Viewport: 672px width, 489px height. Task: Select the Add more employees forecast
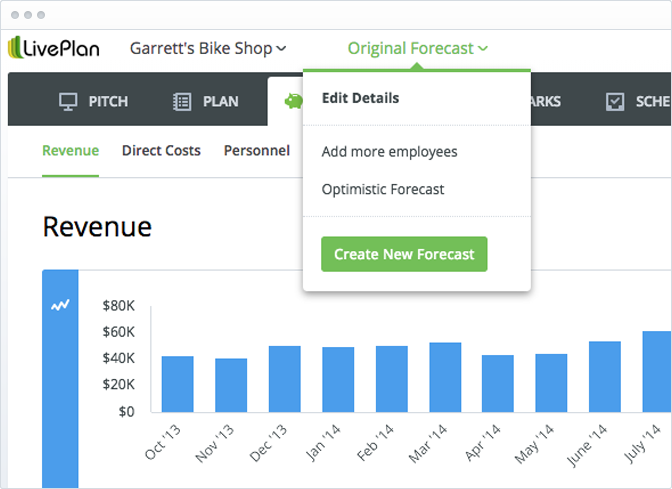coord(390,152)
